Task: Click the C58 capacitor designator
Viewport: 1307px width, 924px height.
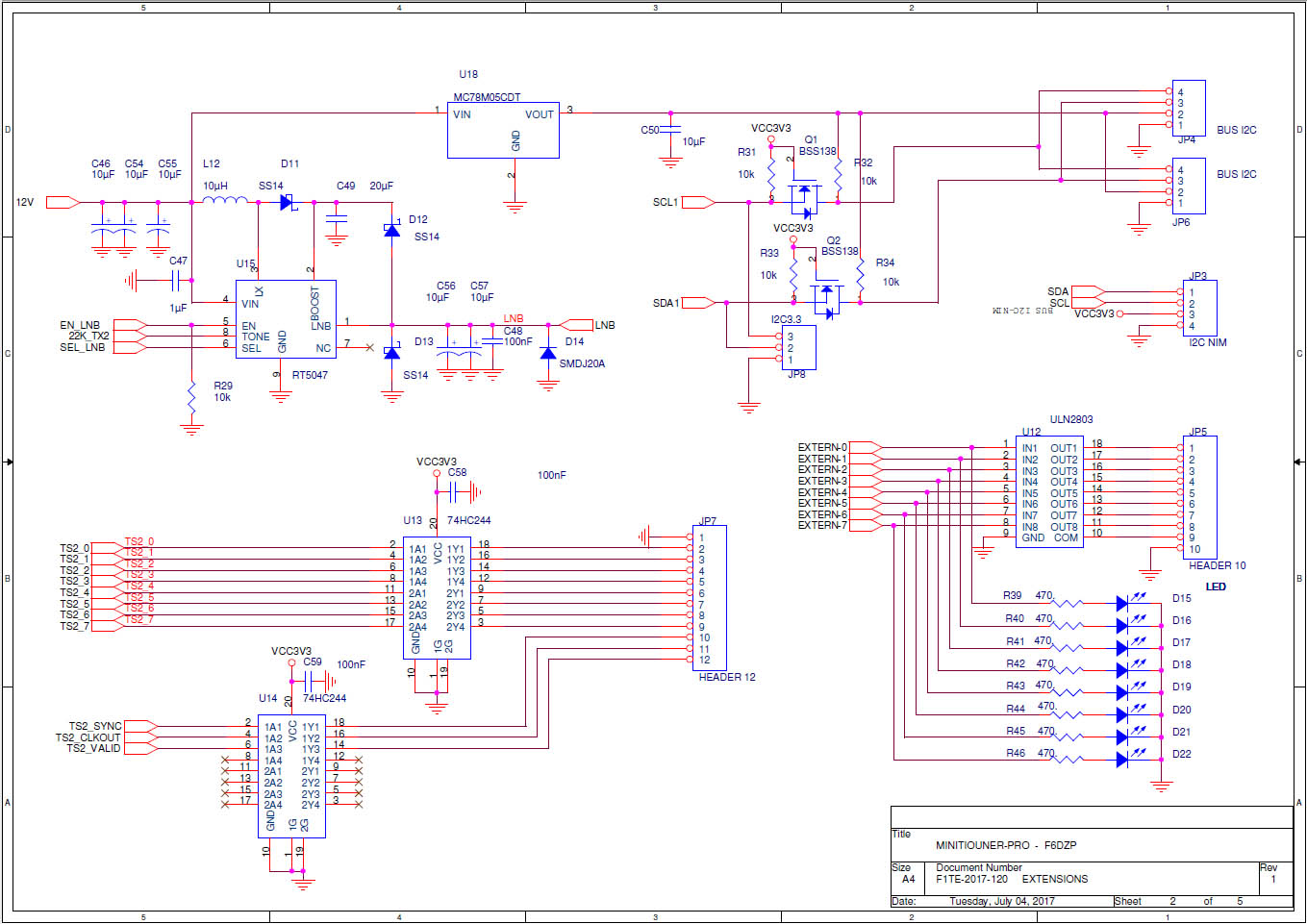Action: click(457, 472)
